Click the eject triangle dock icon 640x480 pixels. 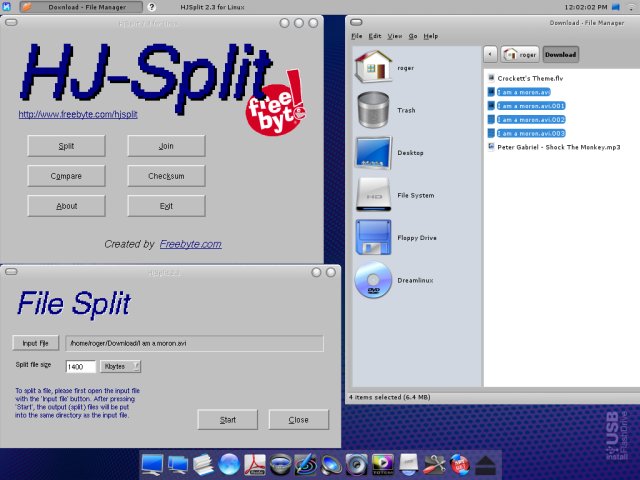pyautogui.click(x=485, y=464)
